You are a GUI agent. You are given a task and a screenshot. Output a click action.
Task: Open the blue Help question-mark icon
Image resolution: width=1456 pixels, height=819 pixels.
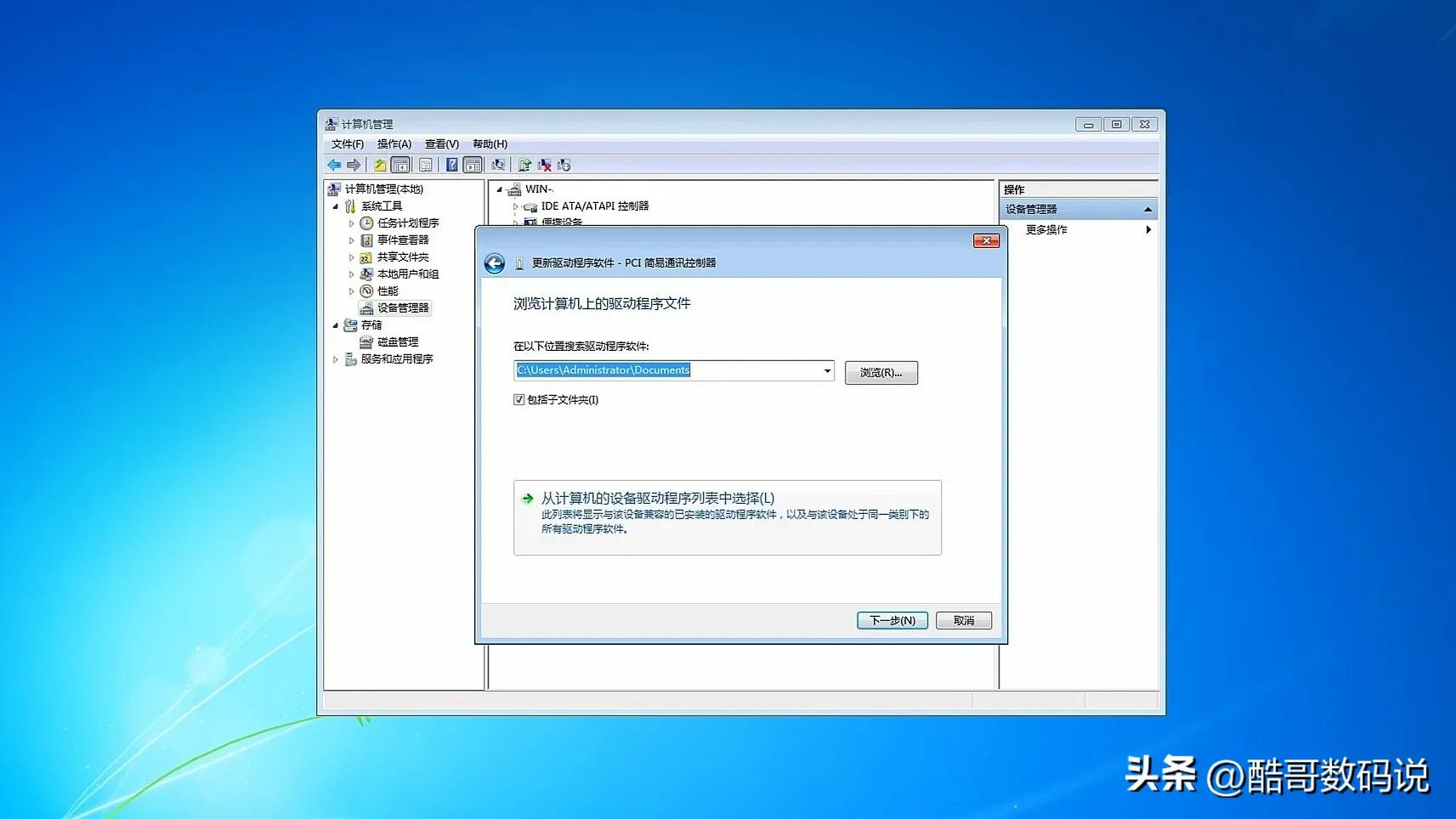click(452, 165)
